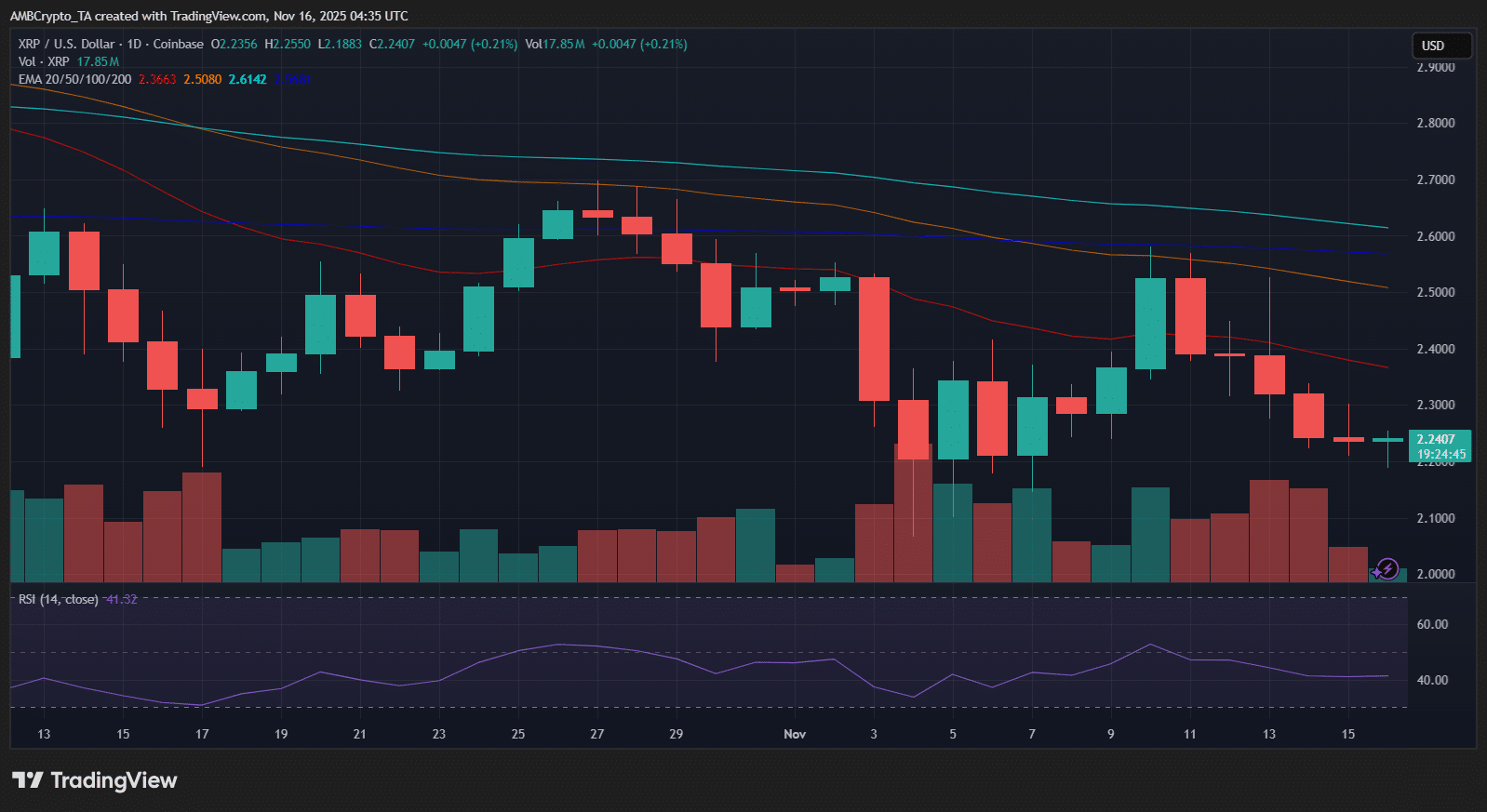Viewport: 1487px width, 812px height.
Task: Select the Vol · XRP indicator legend
Action: pyautogui.click(x=44, y=61)
